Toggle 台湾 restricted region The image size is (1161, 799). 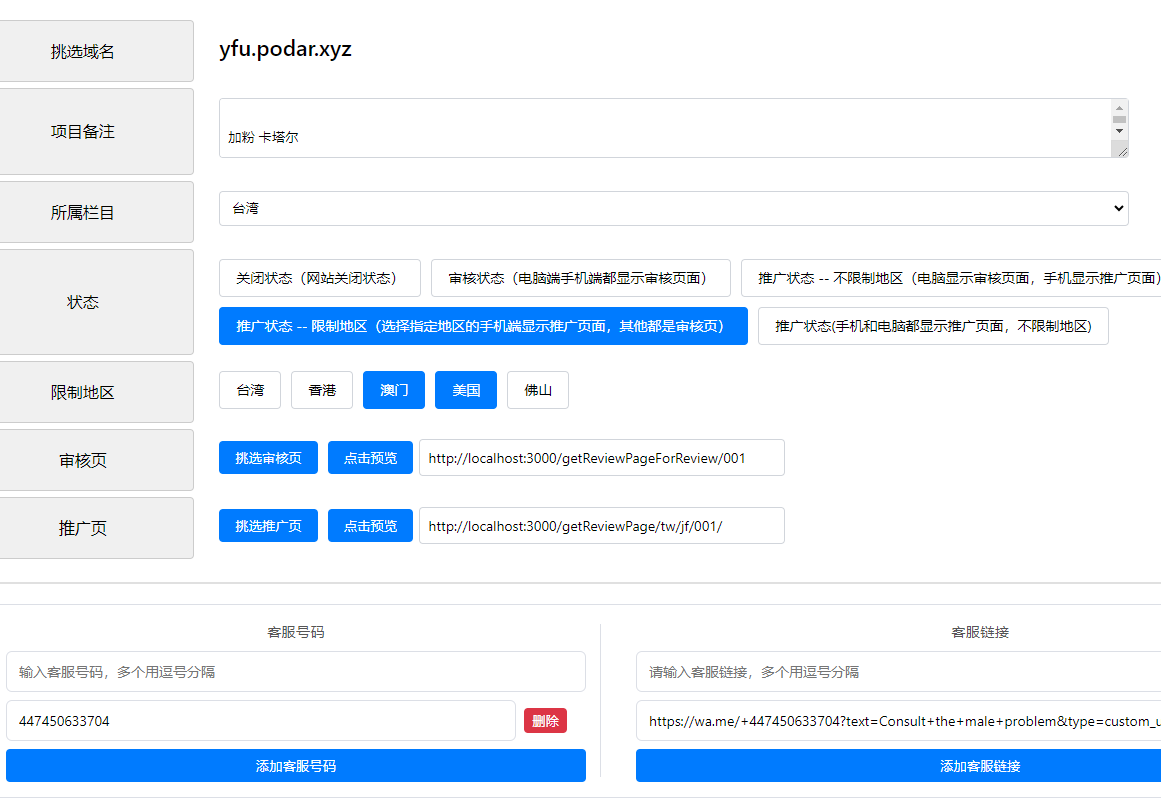coord(250,390)
